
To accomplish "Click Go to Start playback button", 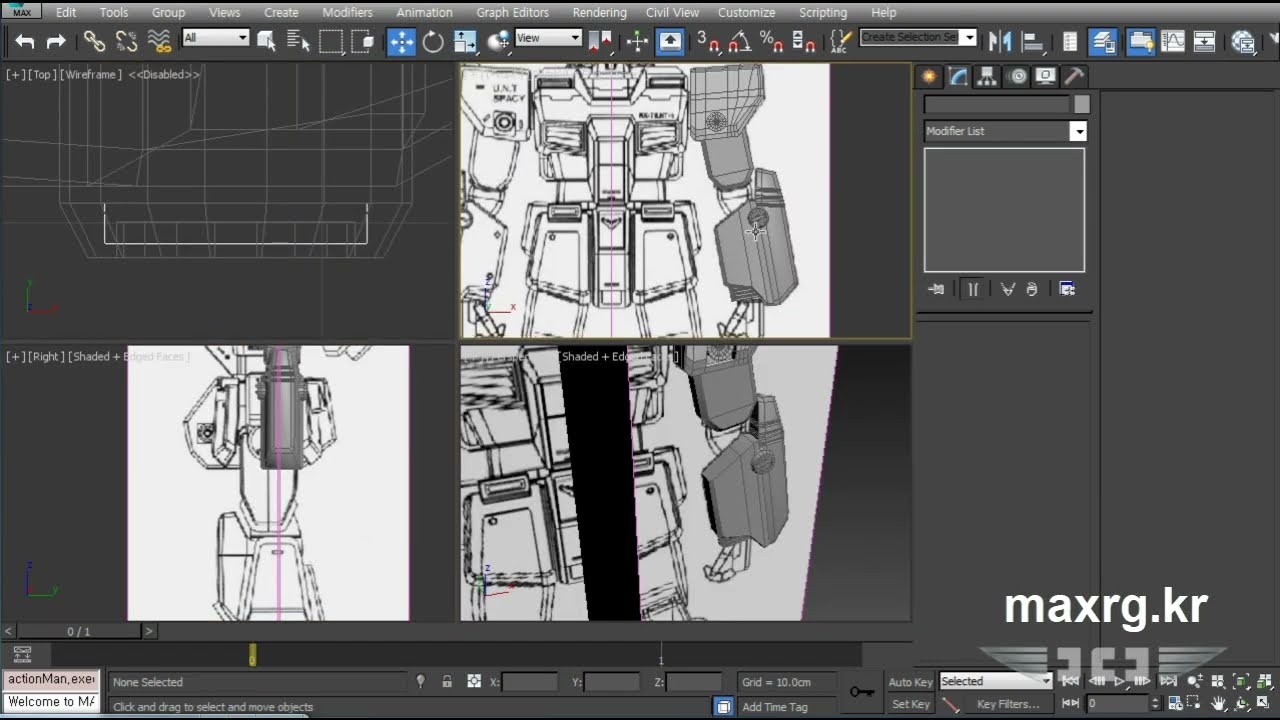I will [1070, 681].
